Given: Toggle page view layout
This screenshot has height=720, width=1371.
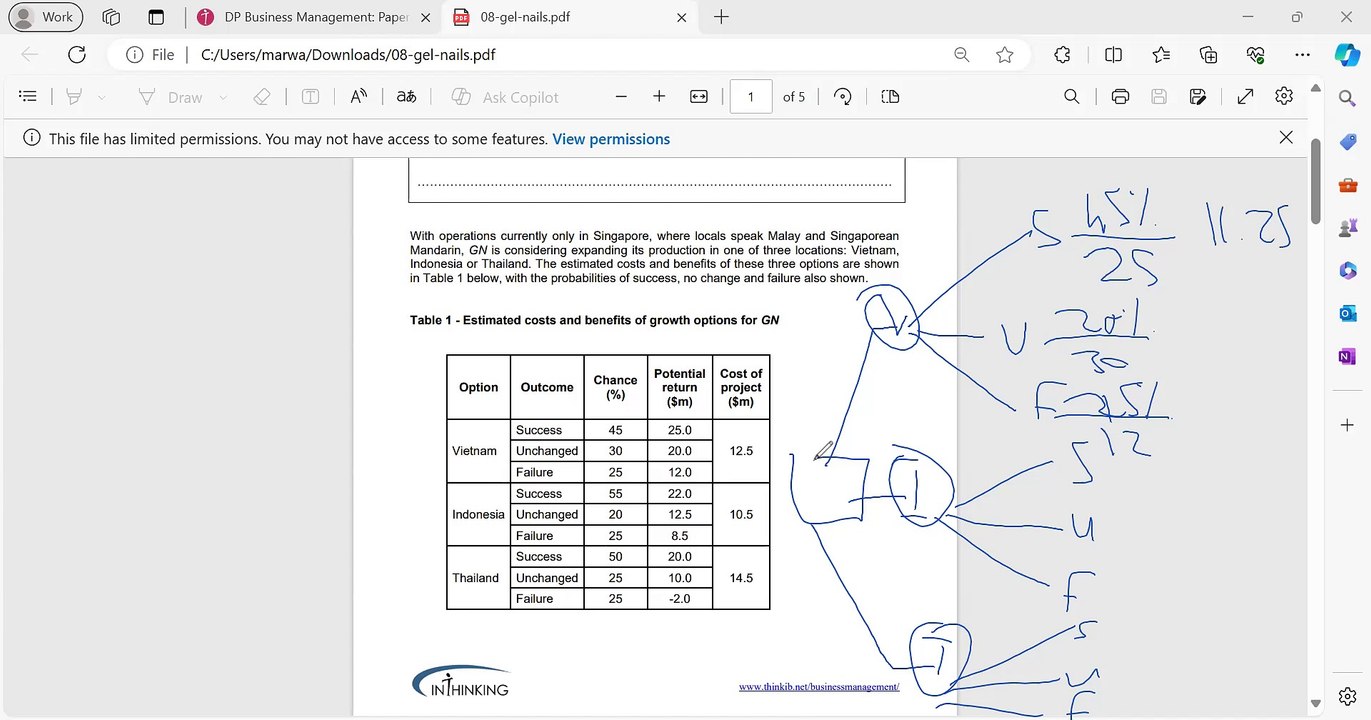Looking at the screenshot, I should click(x=891, y=97).
